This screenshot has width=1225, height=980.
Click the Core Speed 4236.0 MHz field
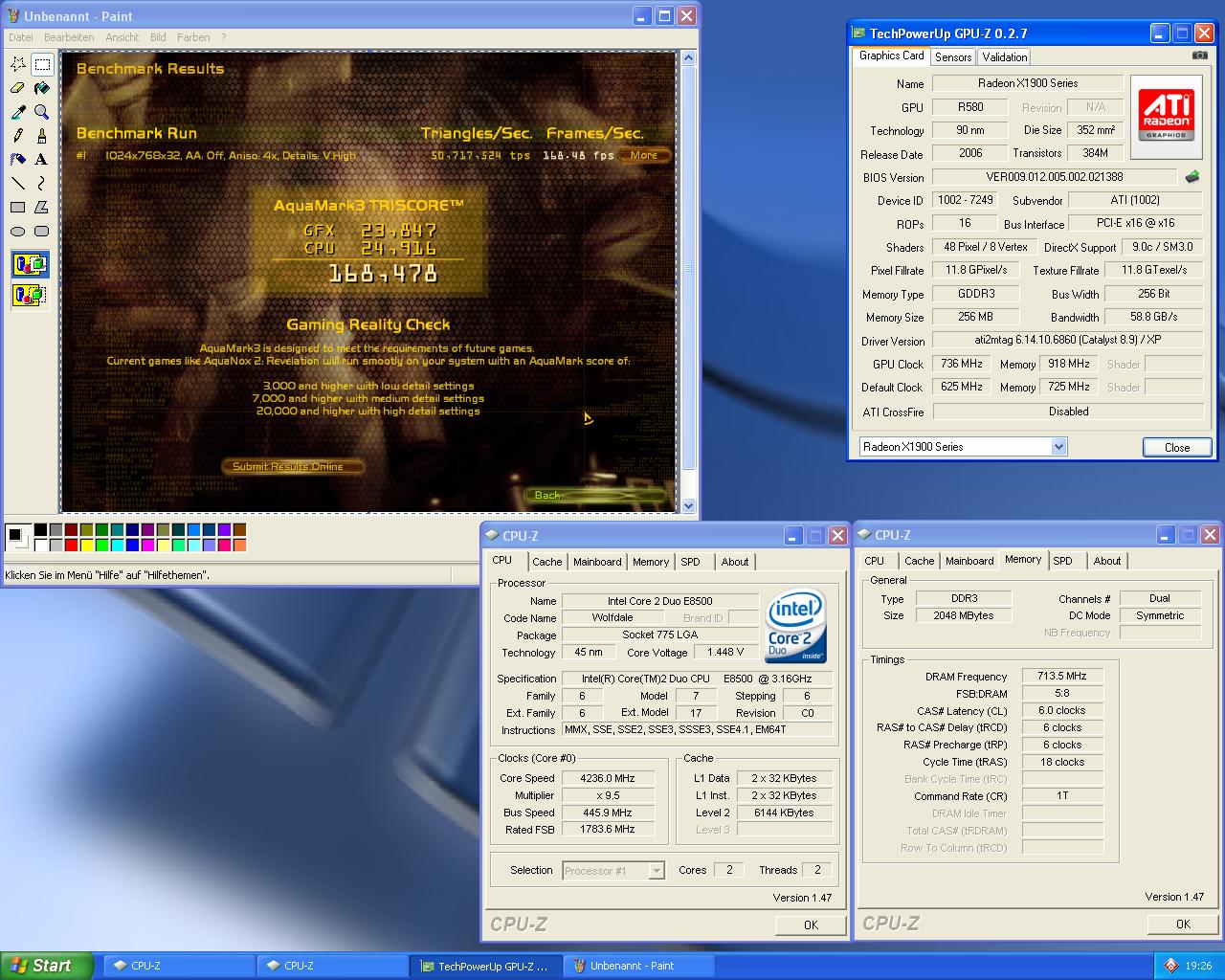[x=608, y=778]
